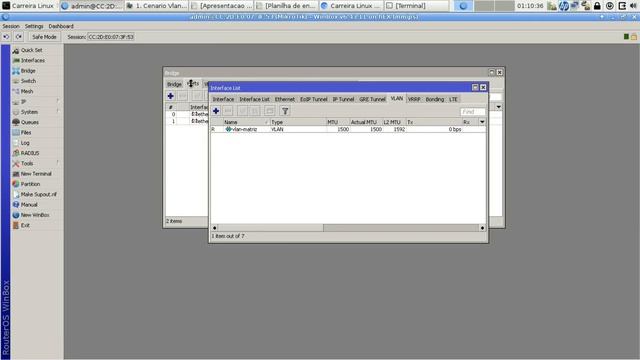Switch to the Bonding tab

[x=435, y=99]
